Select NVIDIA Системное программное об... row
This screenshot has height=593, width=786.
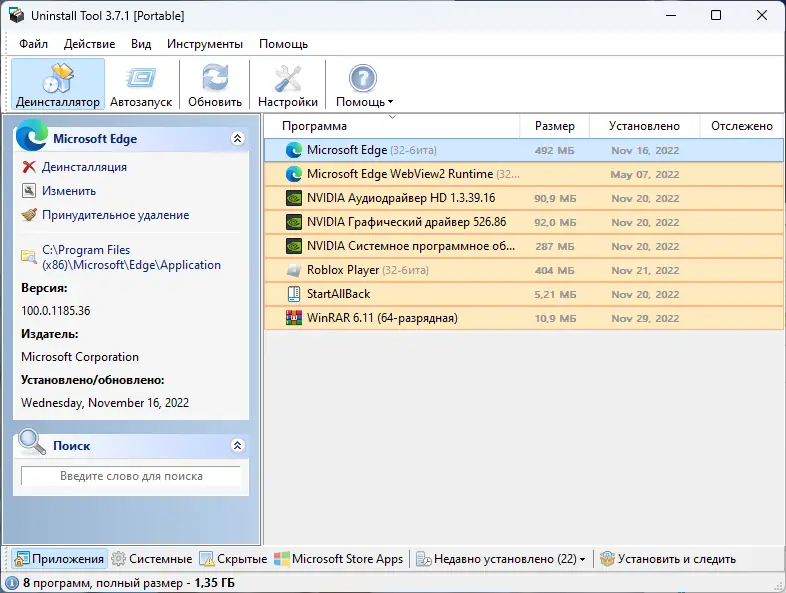[524, 247]
